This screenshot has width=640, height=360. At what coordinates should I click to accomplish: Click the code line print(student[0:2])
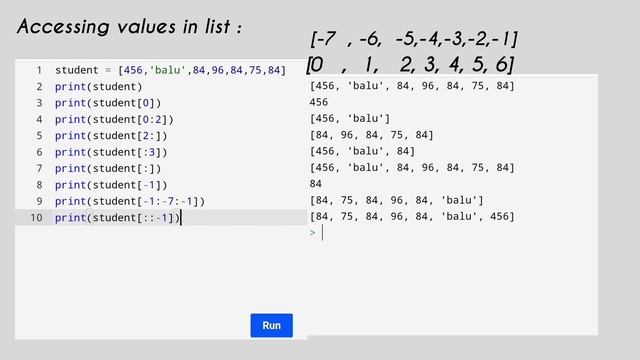coord(114,119)
